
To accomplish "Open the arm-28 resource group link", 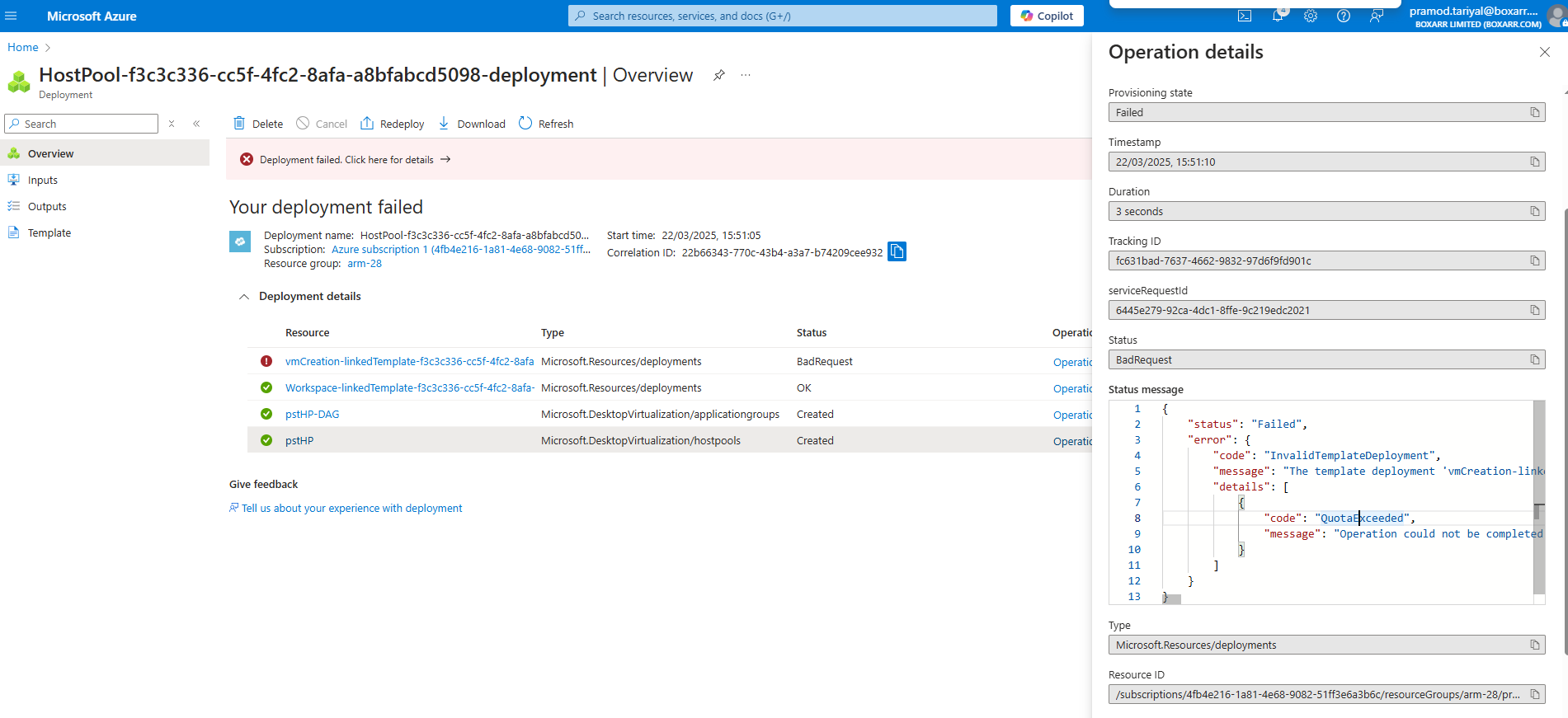I will (365, 264).
